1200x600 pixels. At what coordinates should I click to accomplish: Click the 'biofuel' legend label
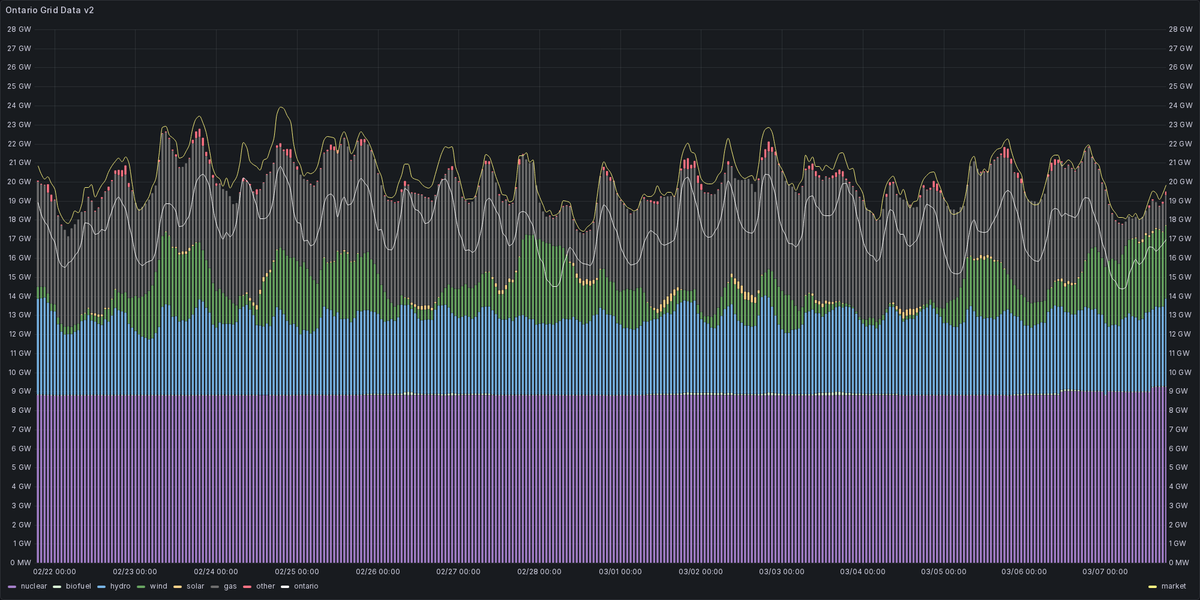(x=78, y=587)
